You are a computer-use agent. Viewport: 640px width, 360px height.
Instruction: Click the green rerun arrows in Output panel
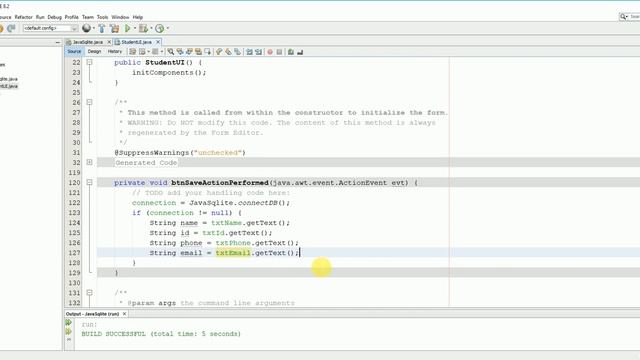pyautogui.click(x=69, y=322)
